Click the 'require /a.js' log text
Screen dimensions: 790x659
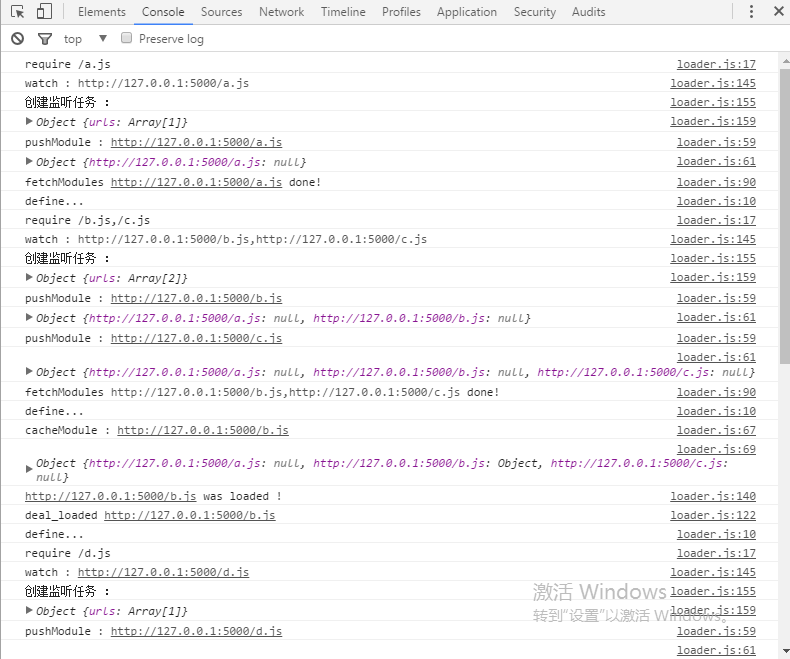68,64
